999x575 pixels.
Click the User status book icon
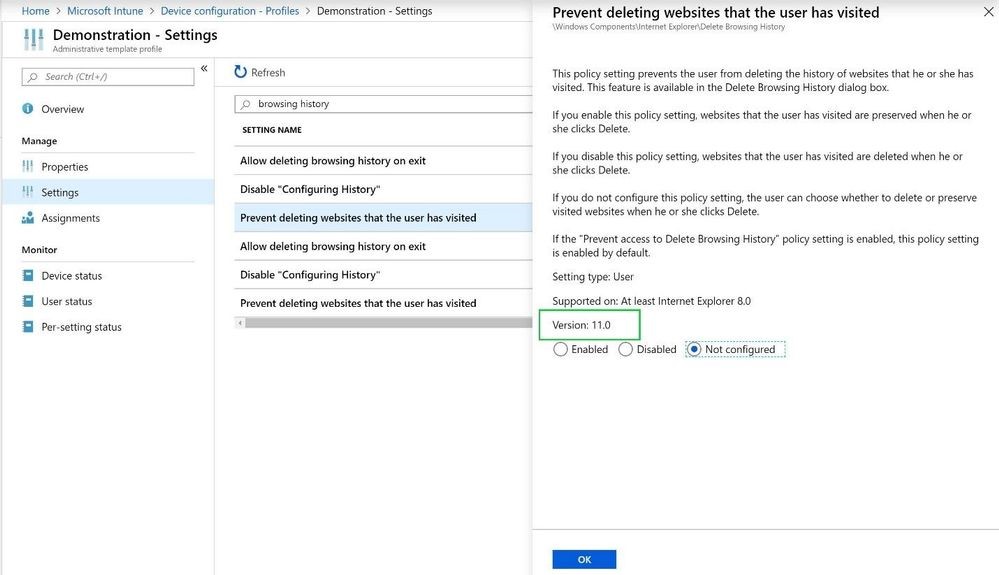(x=27, y=301)
